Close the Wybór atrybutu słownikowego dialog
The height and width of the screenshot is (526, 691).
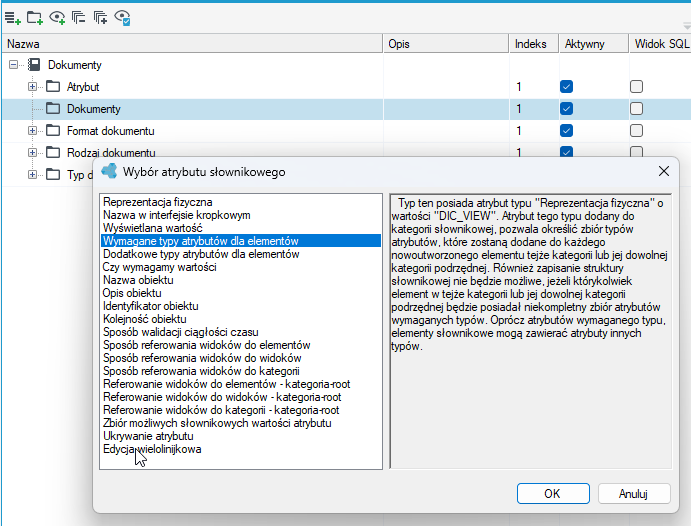pos(664,171)
